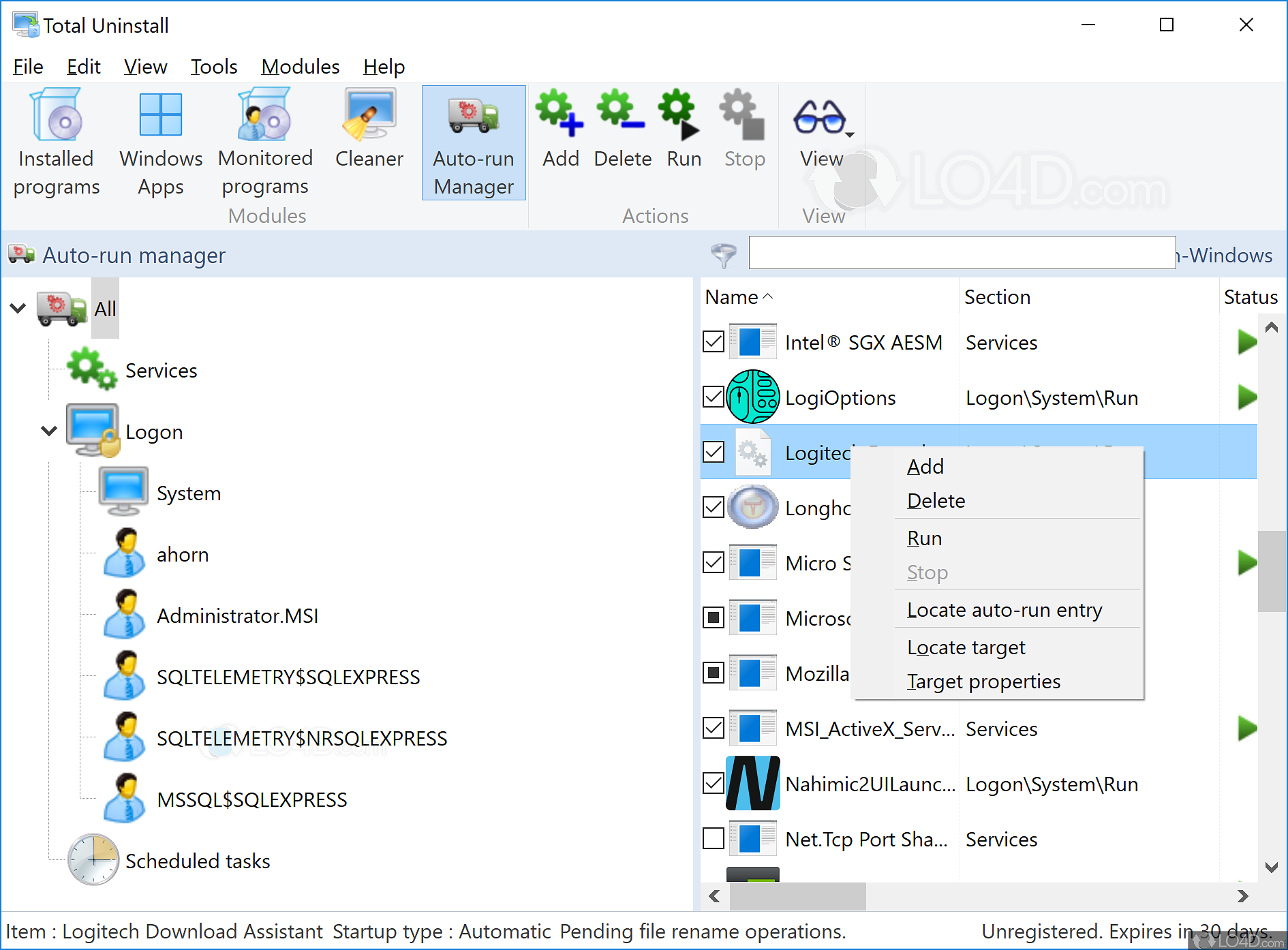1288x950 pixels.
Task: Toggle the LogiOptions checkbox
Action: (x=713, y=397)
